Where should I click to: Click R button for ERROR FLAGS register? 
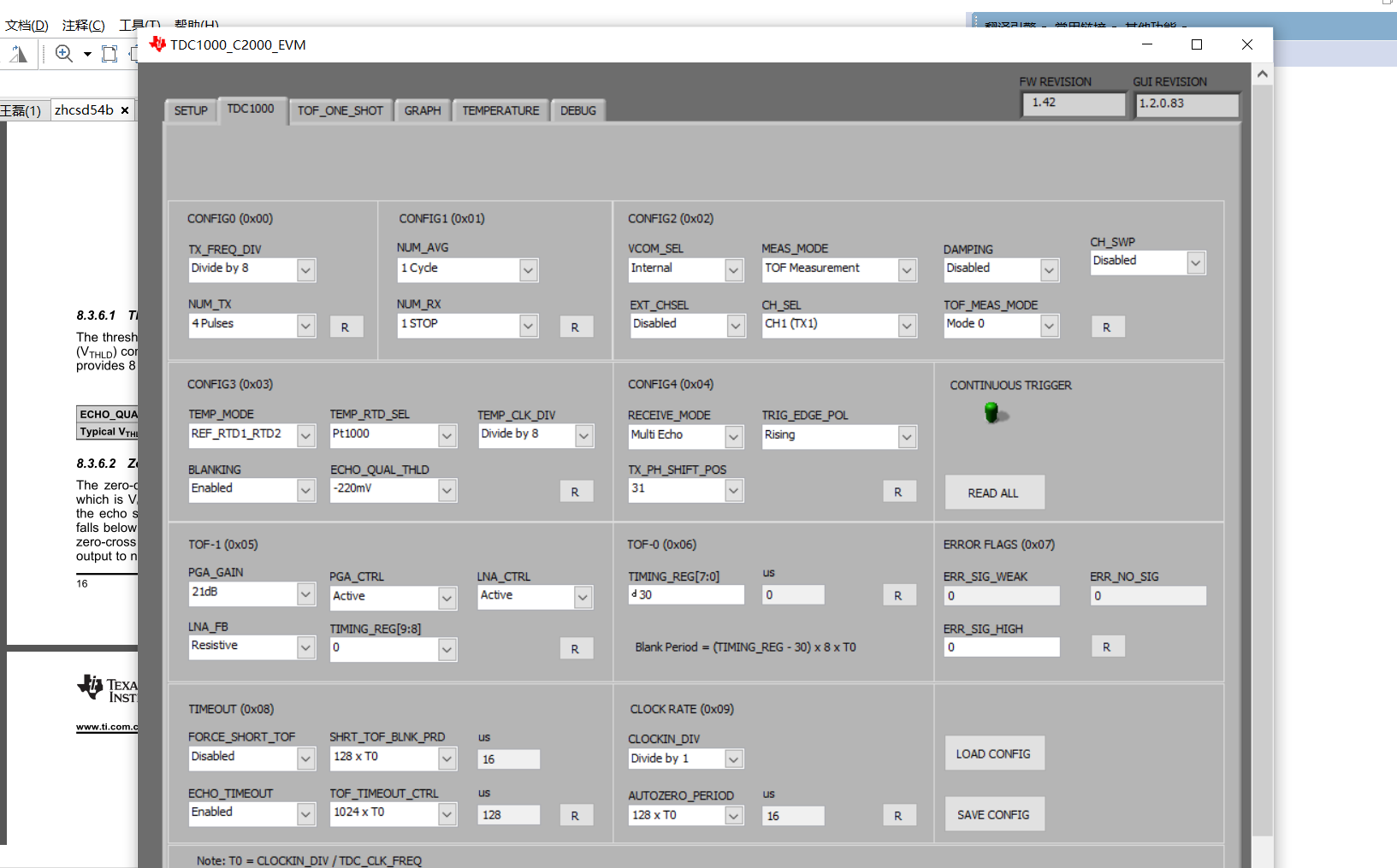tap(1107, 647)
